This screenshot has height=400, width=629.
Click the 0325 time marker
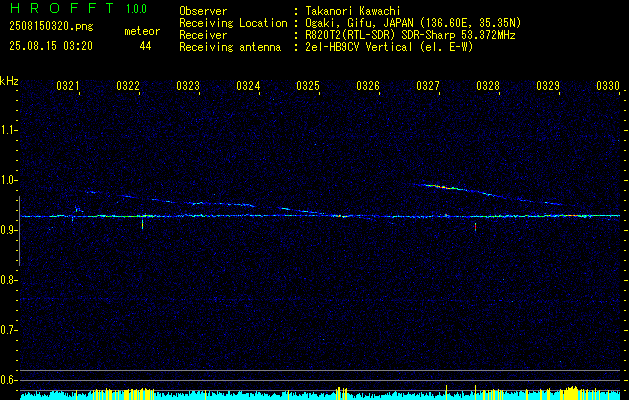tap(308, 86)
